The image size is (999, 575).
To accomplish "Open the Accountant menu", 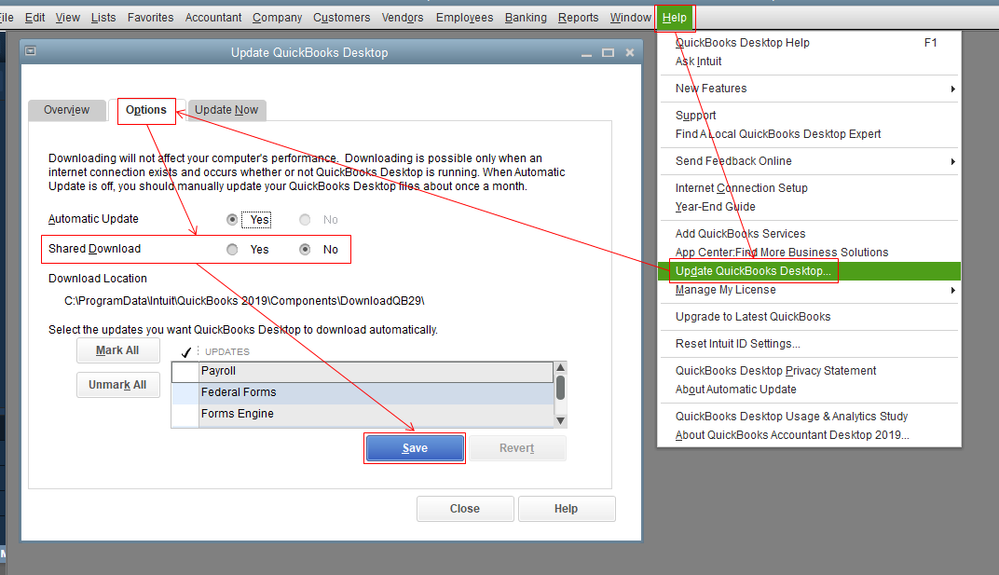I will tap(213, 17).
